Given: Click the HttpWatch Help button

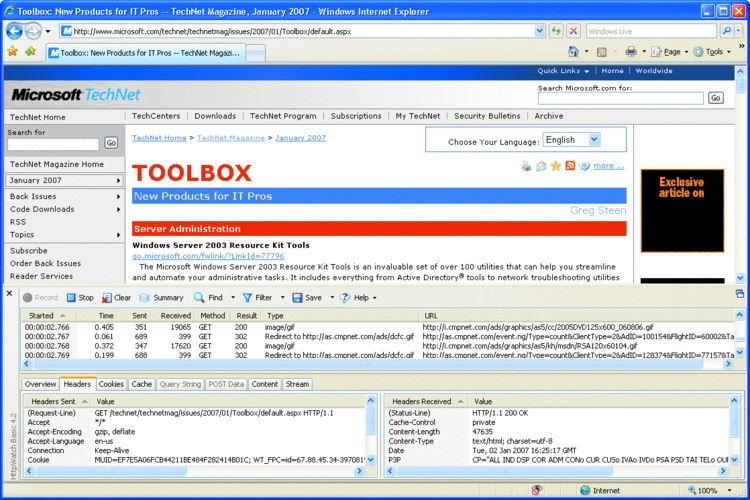Looking at the screenshot, I should coord(354,298).
